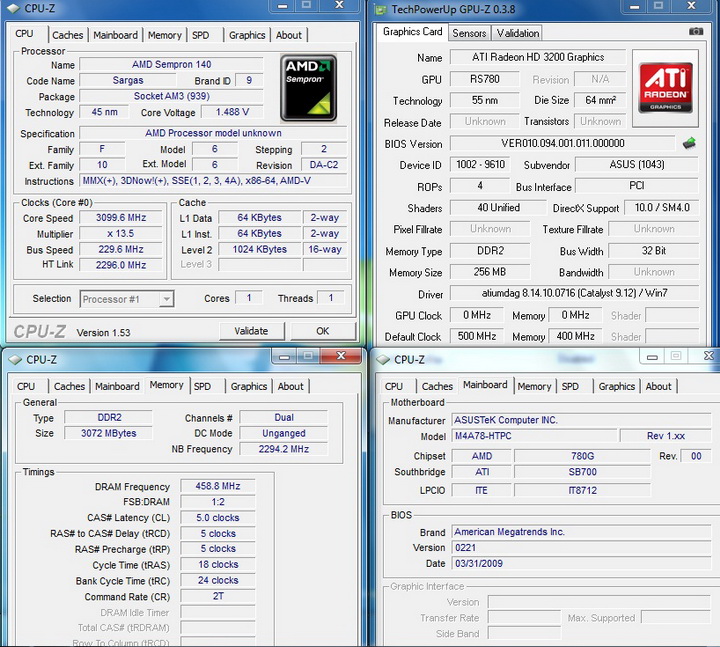Image resolution: width=720 pixels, height=647 pixels.
Task: Click the Subvendor ASUS (1043) field
Action: [636, 164]
